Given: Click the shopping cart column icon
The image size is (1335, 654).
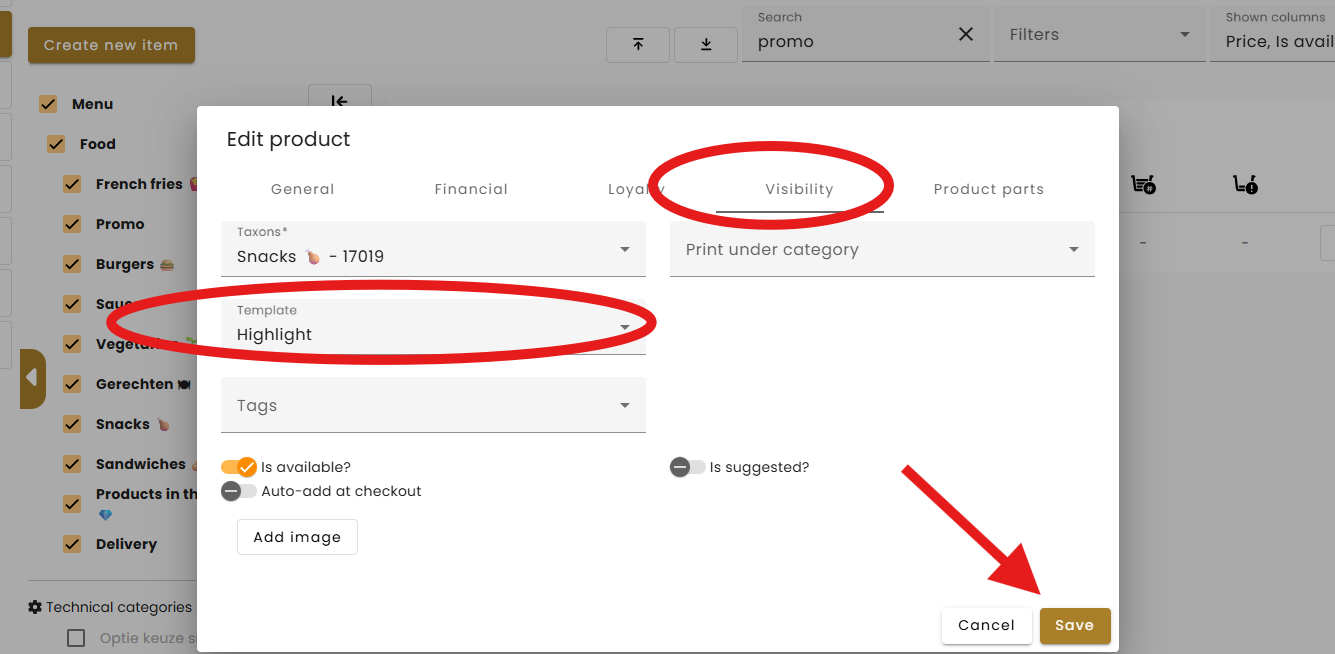Looking at the screenshot, I should coord(1143,184).
